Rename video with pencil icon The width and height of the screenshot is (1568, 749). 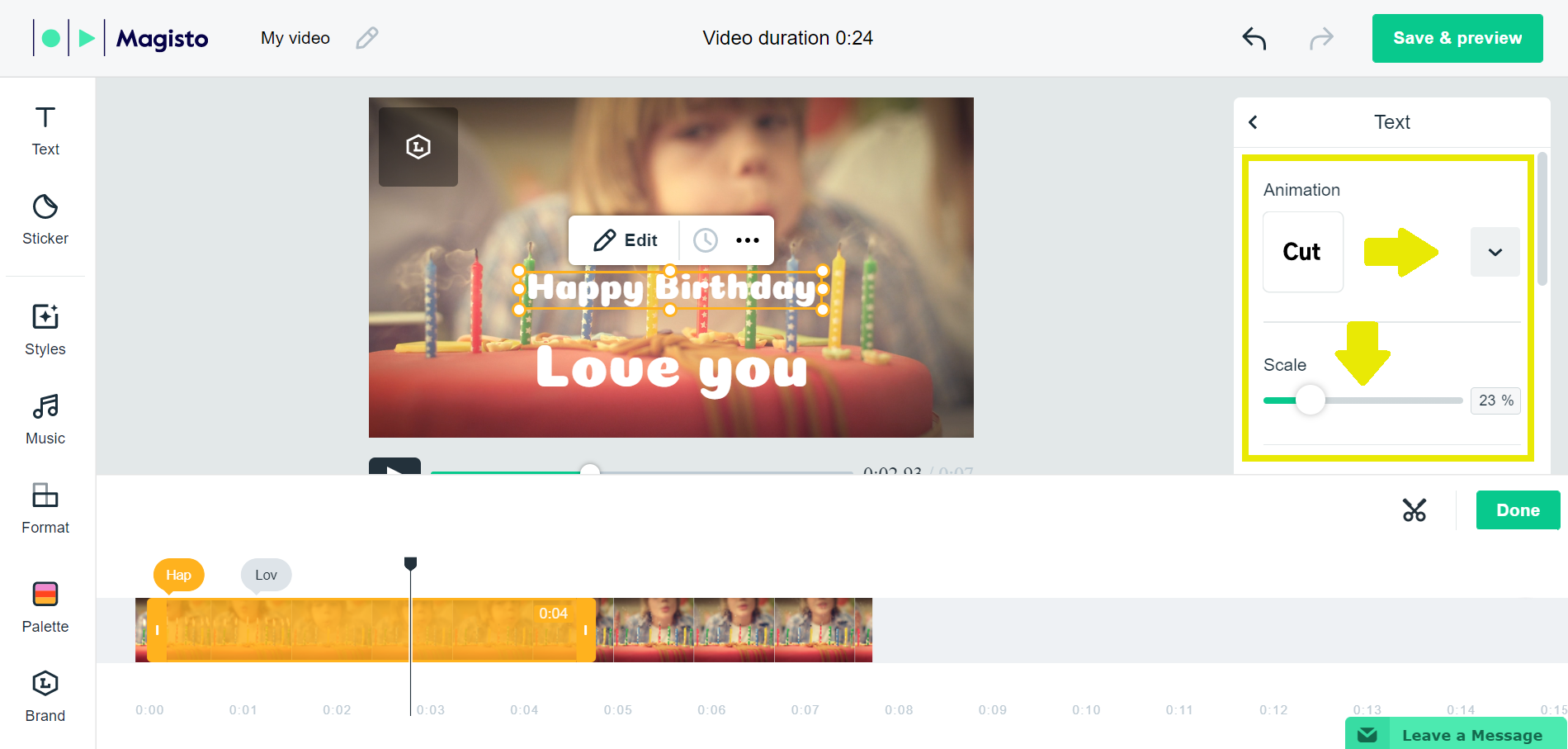pyautogui.click(x=367, y=38)
